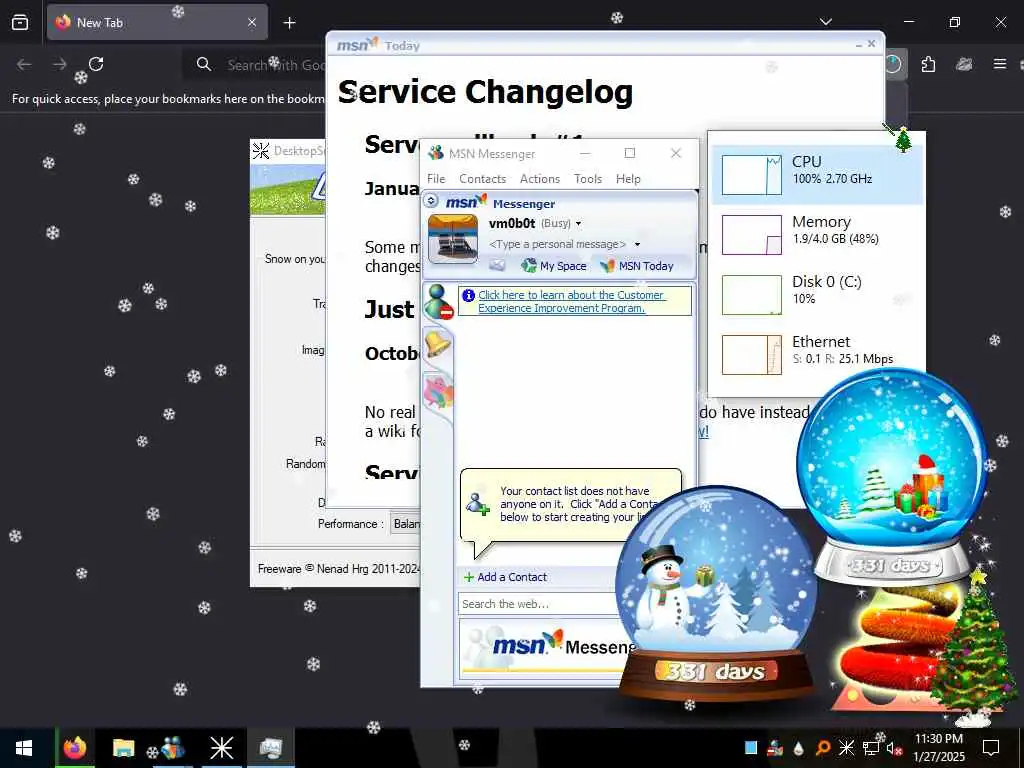This screenshot has height=768, width=1024.
Task: Switch to the DesktopSnow snowflake taskbar button
Action: 221,748
